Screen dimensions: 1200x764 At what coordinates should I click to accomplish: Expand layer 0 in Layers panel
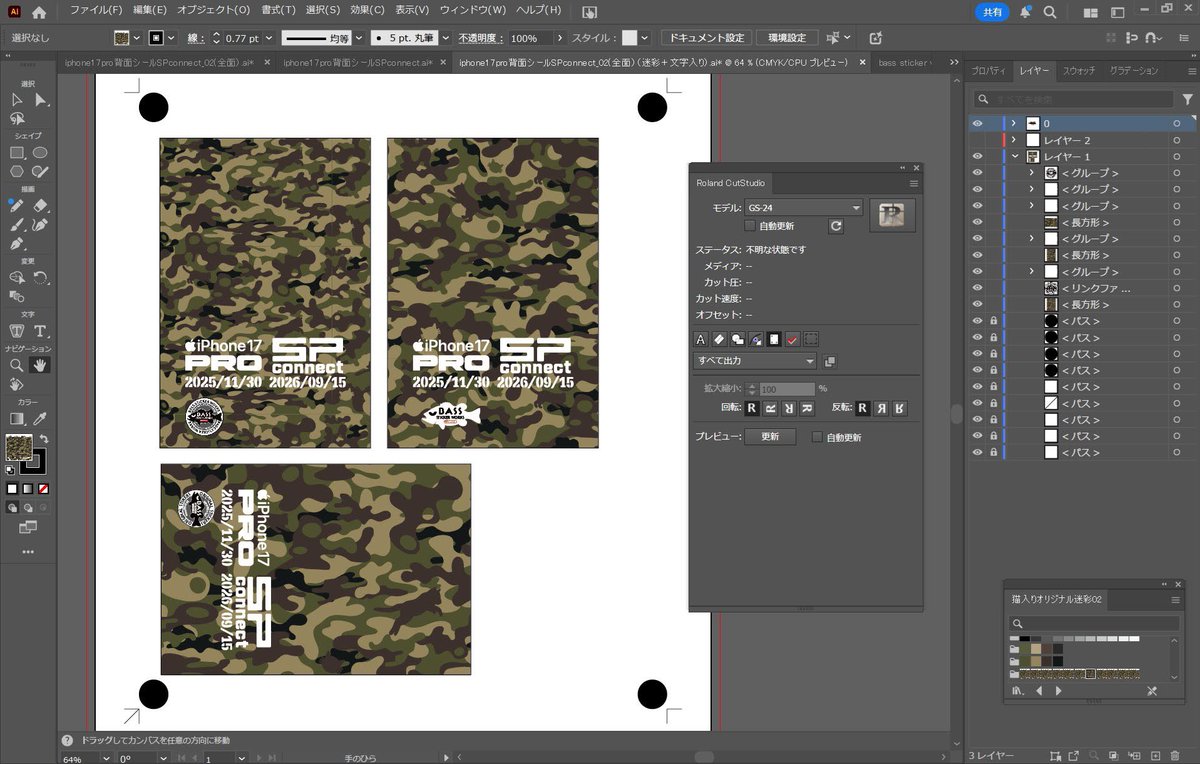click(x=1014, y=124)
